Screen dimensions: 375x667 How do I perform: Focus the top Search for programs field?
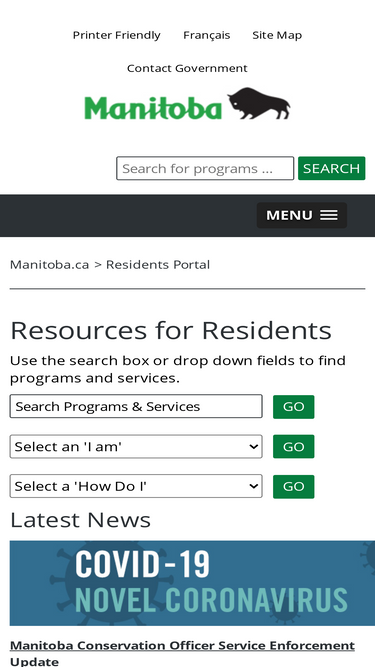click(x=205, y=168)
